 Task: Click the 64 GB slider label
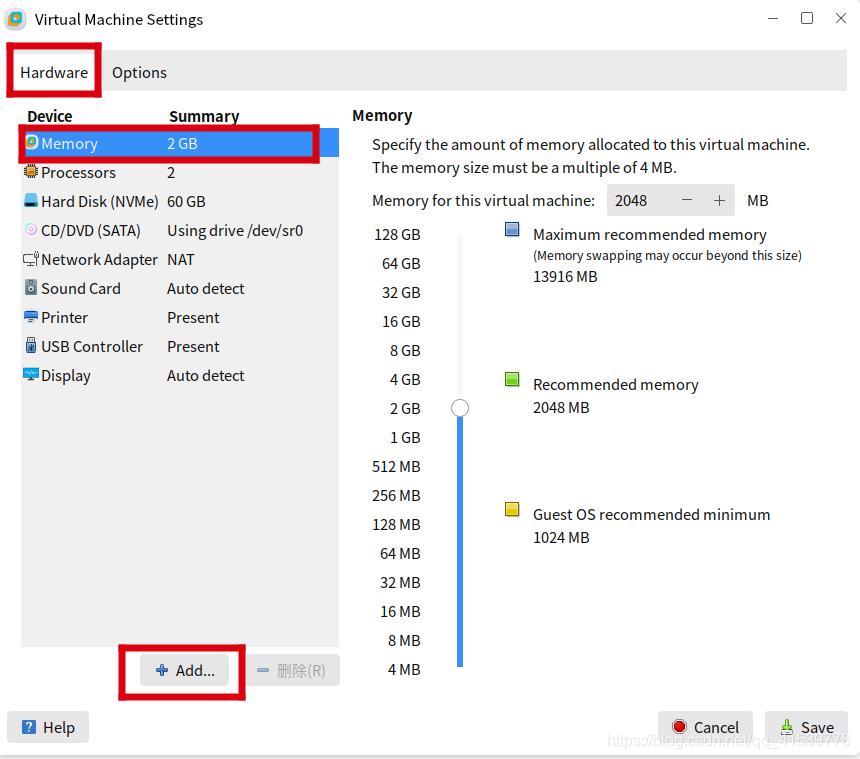click(401, 264)
